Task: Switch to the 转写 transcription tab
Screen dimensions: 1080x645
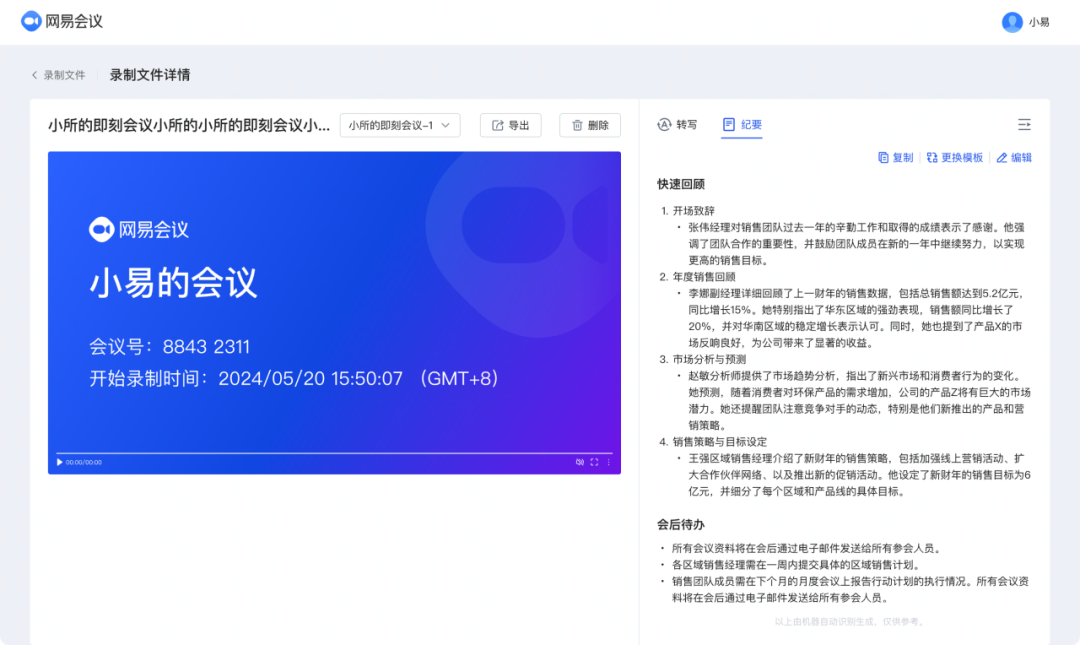Action: 678,125
